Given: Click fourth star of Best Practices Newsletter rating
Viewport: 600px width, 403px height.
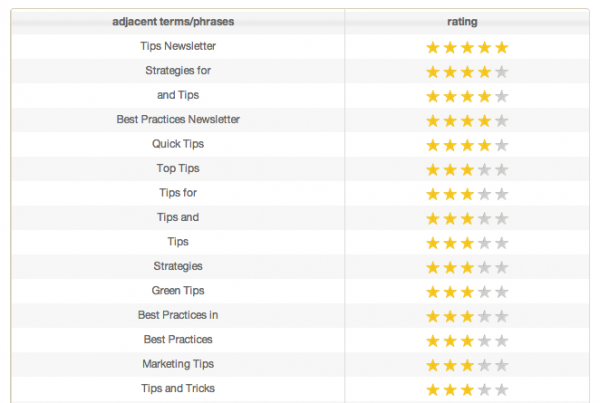Looking at the screenshot, I should 484,121.
